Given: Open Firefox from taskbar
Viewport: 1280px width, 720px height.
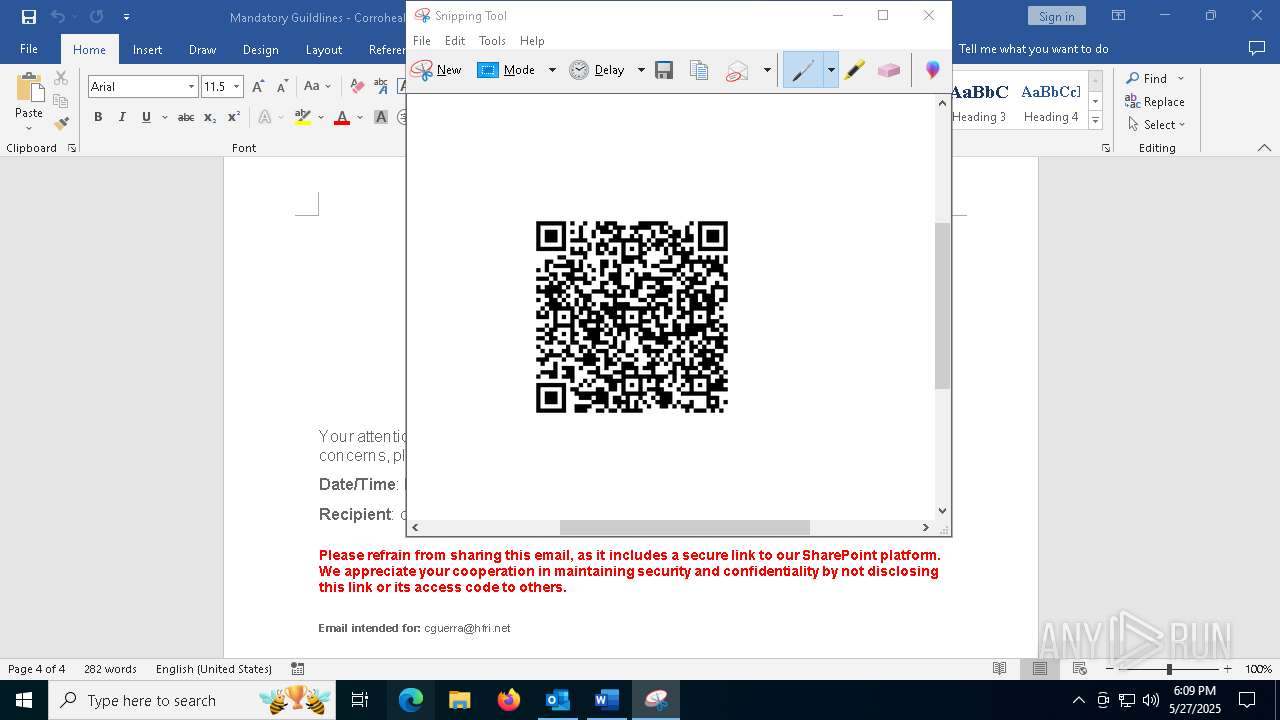Looking at the screenshot, I should tap(509, 700).
